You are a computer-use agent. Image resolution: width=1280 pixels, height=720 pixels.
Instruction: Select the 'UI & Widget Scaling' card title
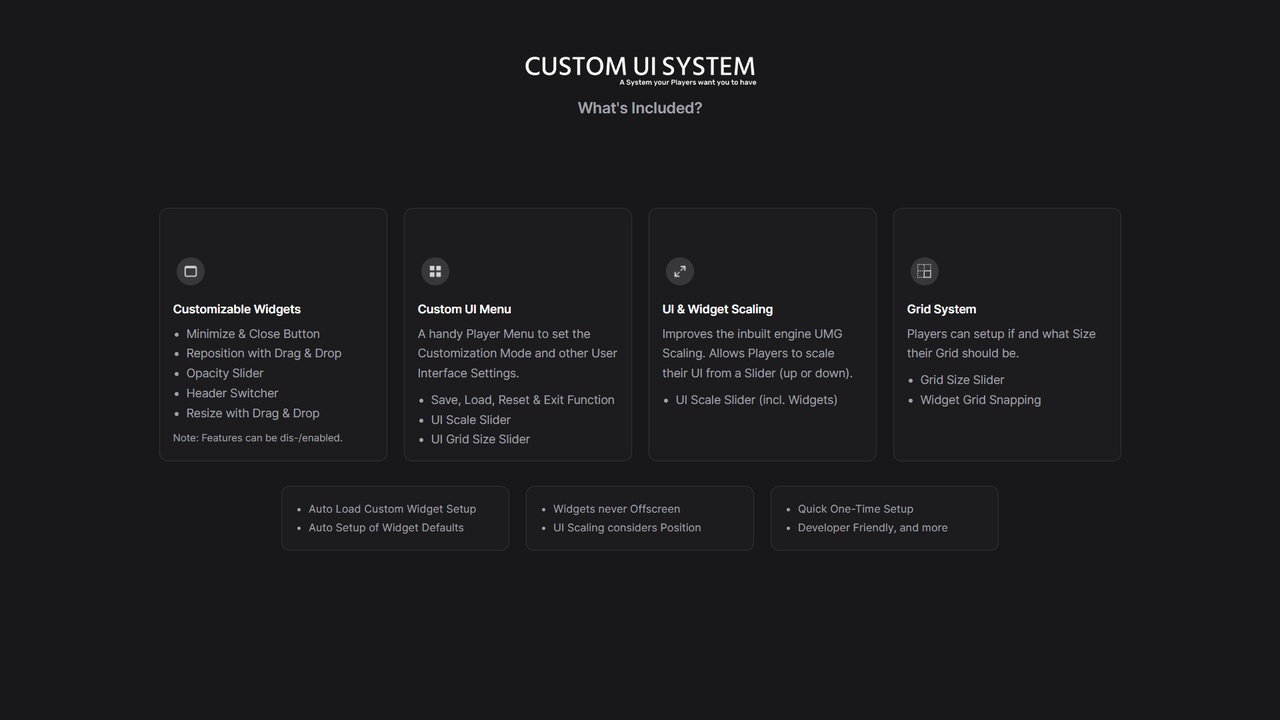pos(717,309)
